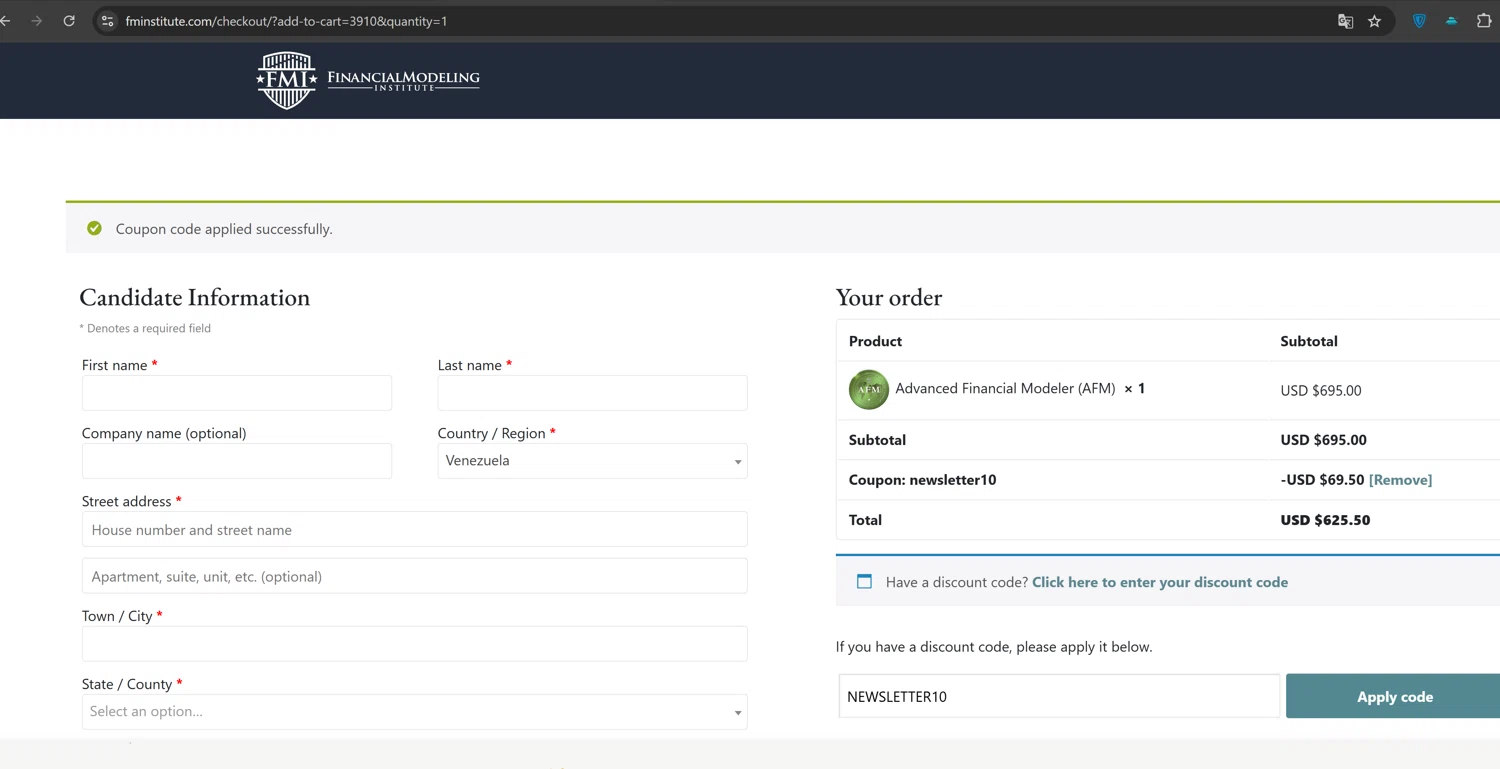Bookmark this page with star icon
The width and height of the screenshot is (1500, 769).
coord(1375,21)
